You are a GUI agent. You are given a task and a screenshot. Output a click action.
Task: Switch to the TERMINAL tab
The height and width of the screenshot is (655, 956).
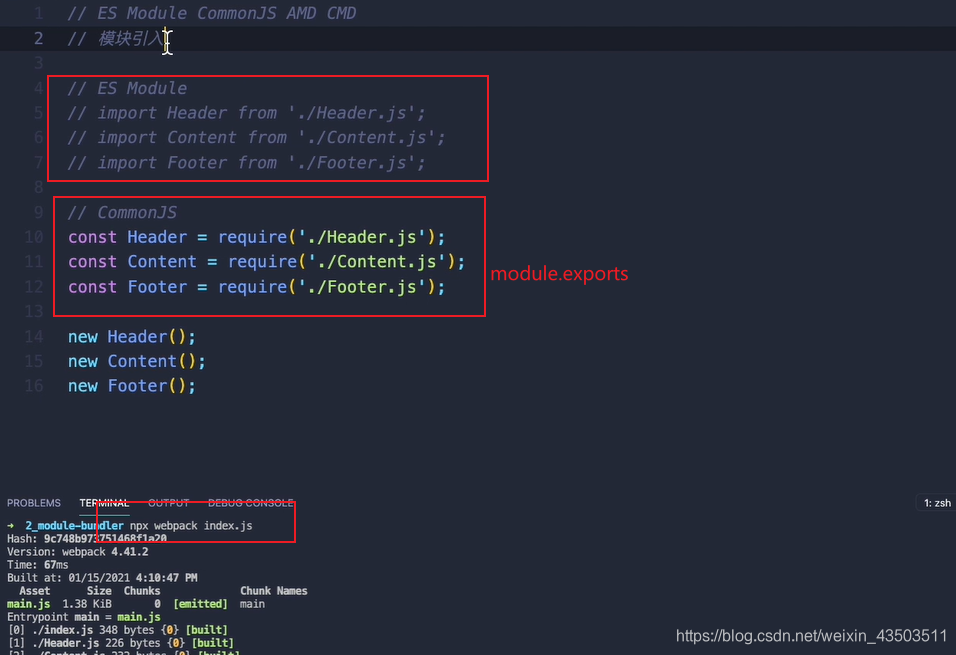coord(104,503)
